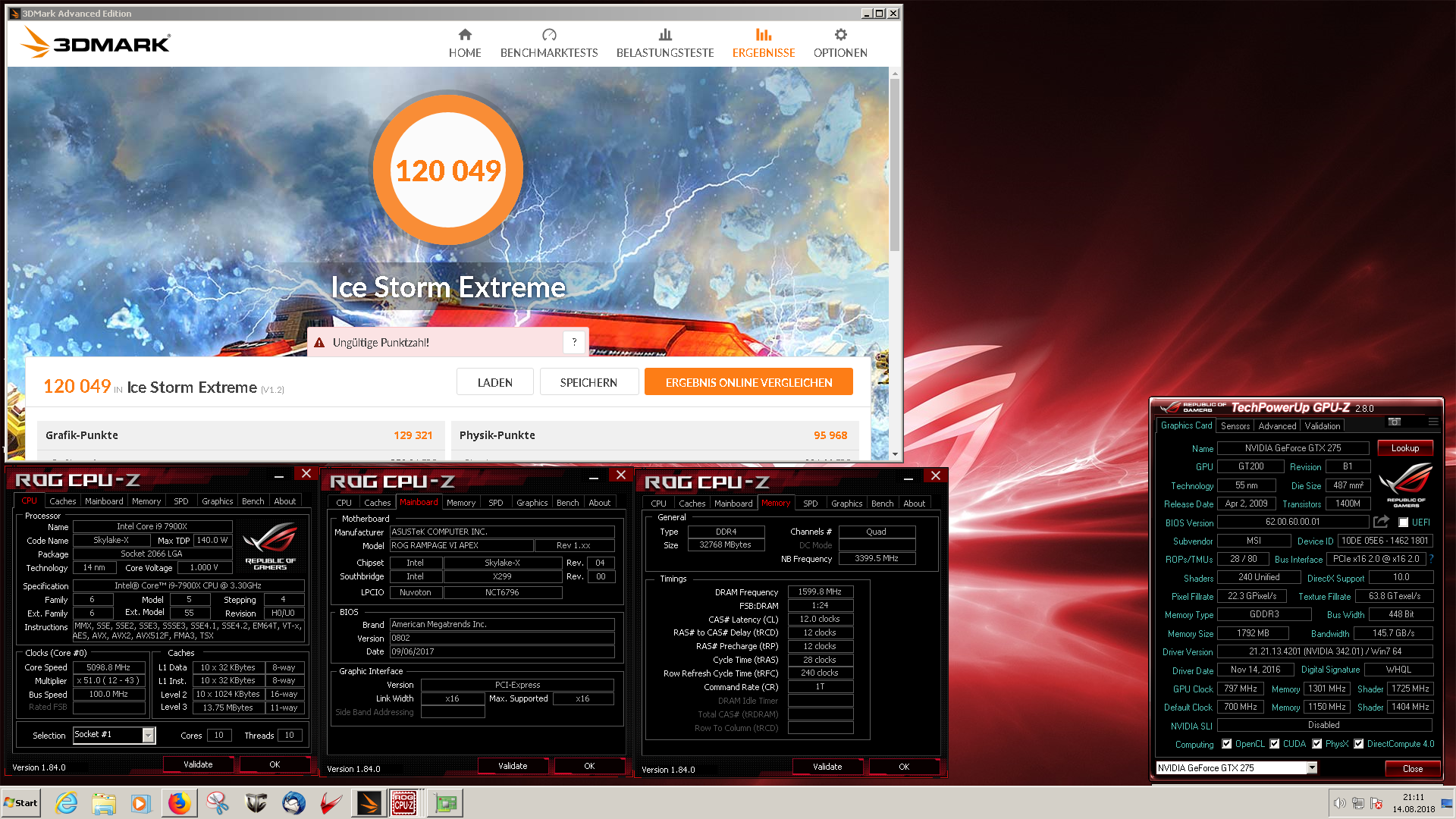Open the HOME section in 3DMark
The width and height of the screenshot is (1456, 819).
click(x=465, y=43)
